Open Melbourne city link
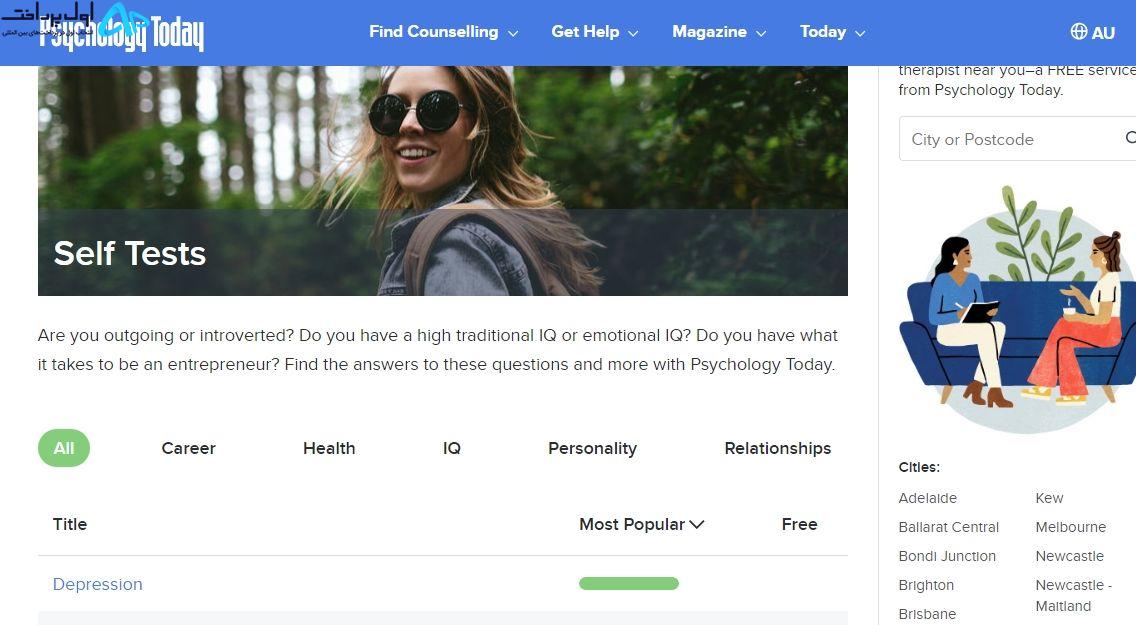The width and height of the screenshot is (1136, 625). pyautogui.click(x=1070, y=527)
